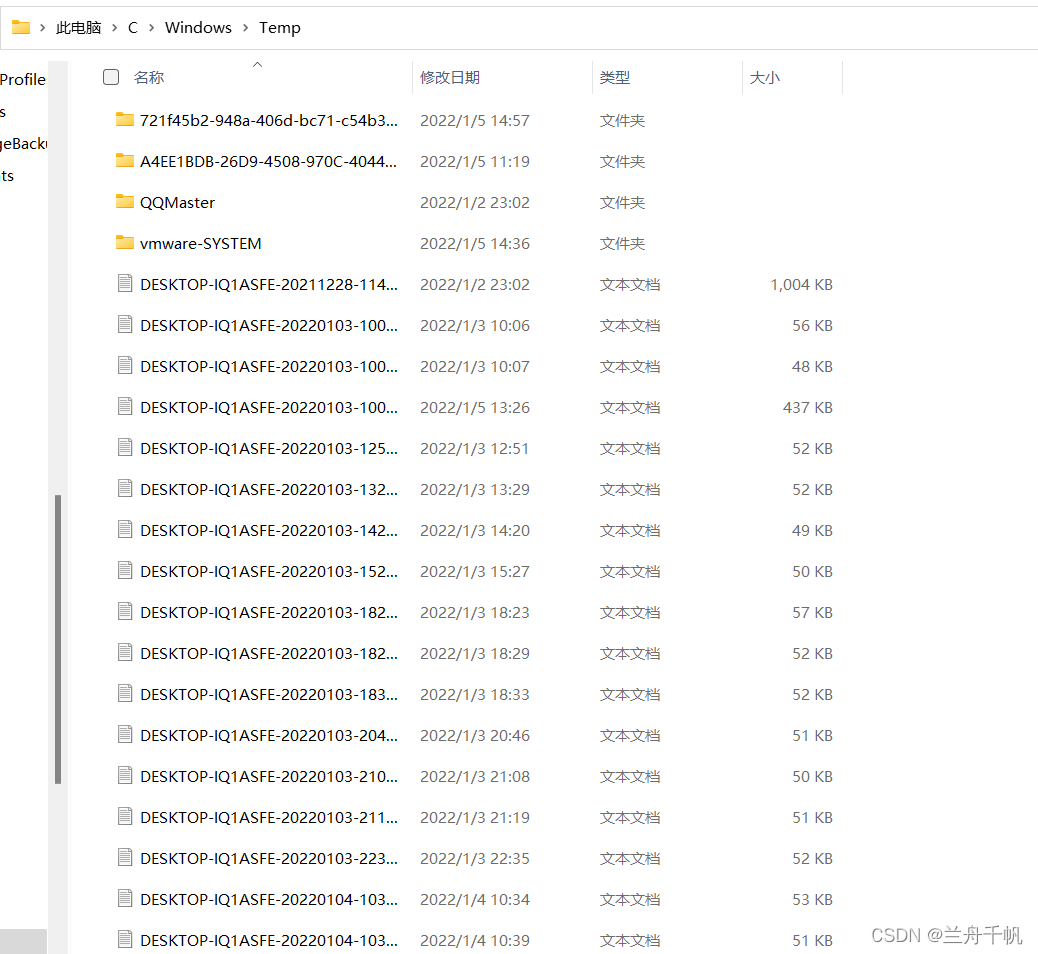Viewport: 1038px width, 954px height.
Task: Sort by 名称 column header
Action: click(149, 77)
